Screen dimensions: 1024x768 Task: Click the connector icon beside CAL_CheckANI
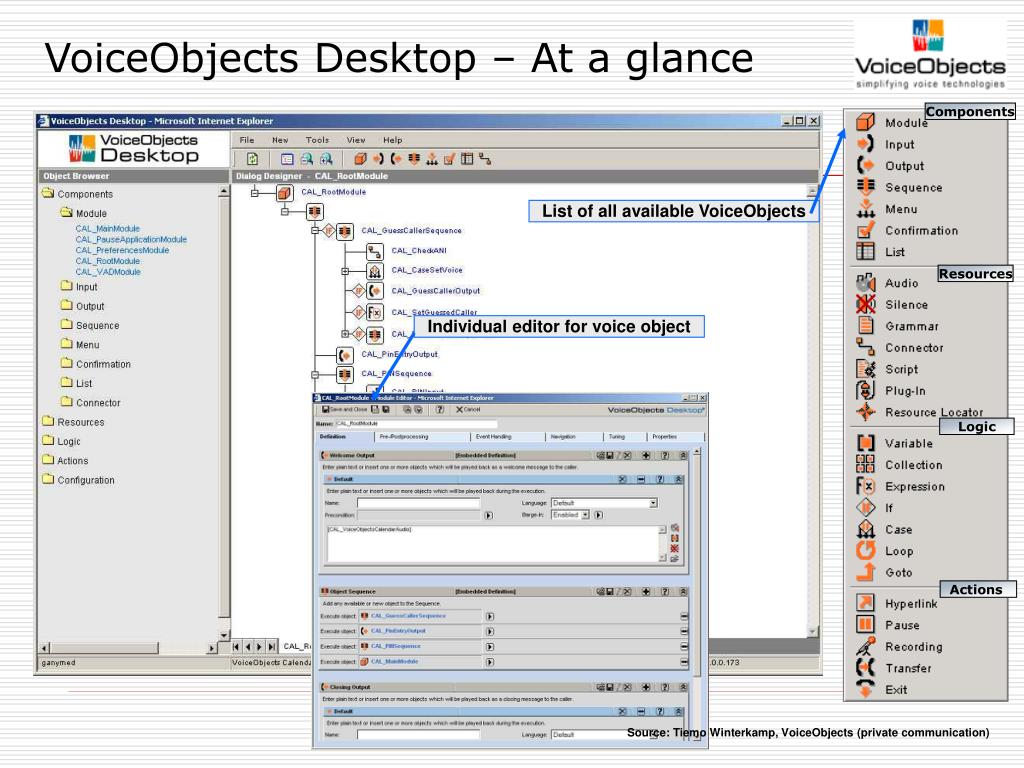(374, 251)
